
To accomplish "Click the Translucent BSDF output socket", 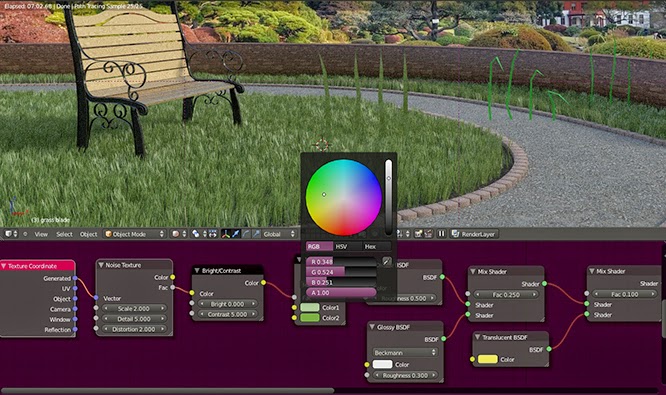I will [x=549, y=349].
